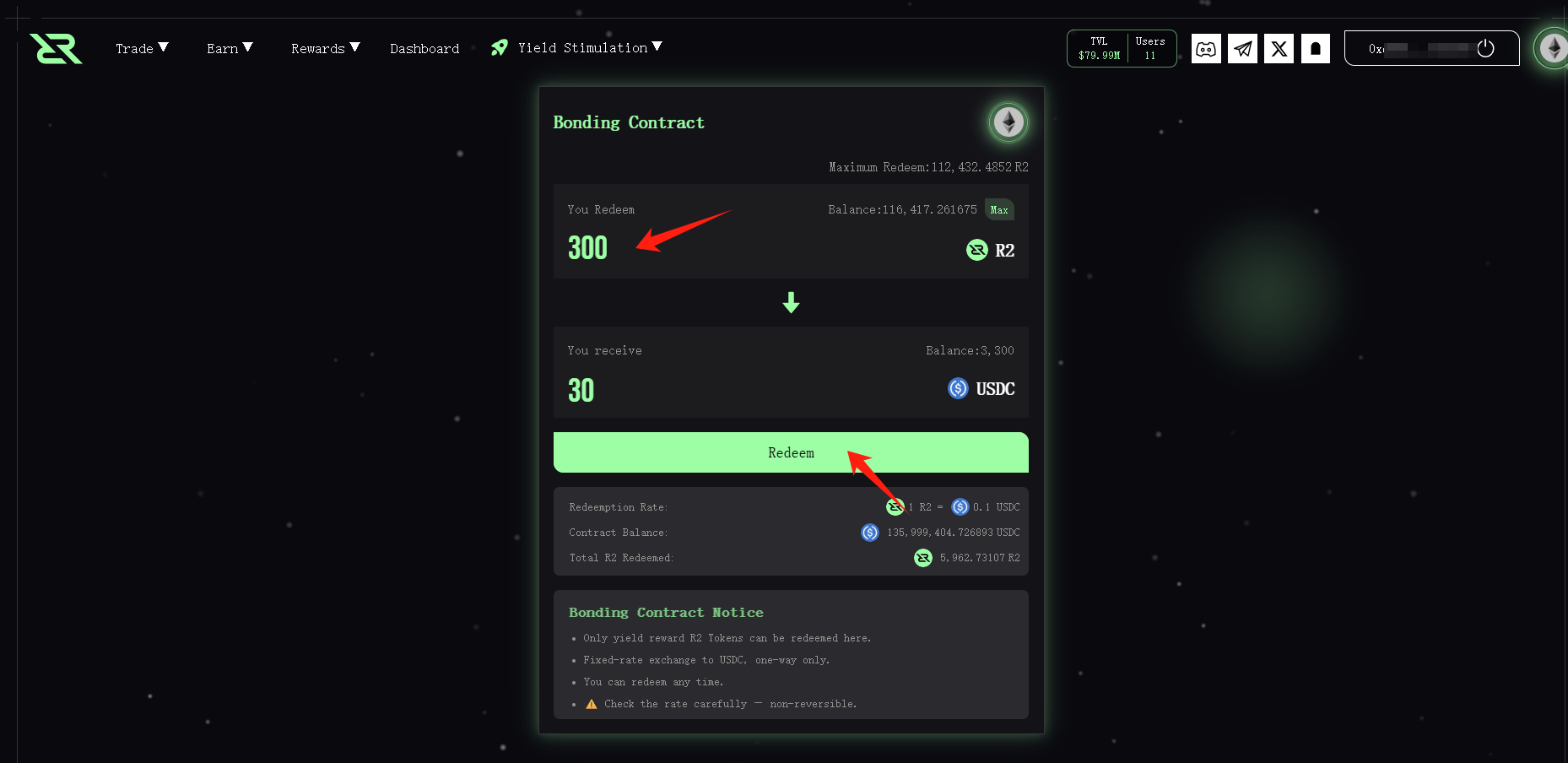1568x763 pixels.
Task: Expand the Trade dropdown menu
Action: [142, 48]
